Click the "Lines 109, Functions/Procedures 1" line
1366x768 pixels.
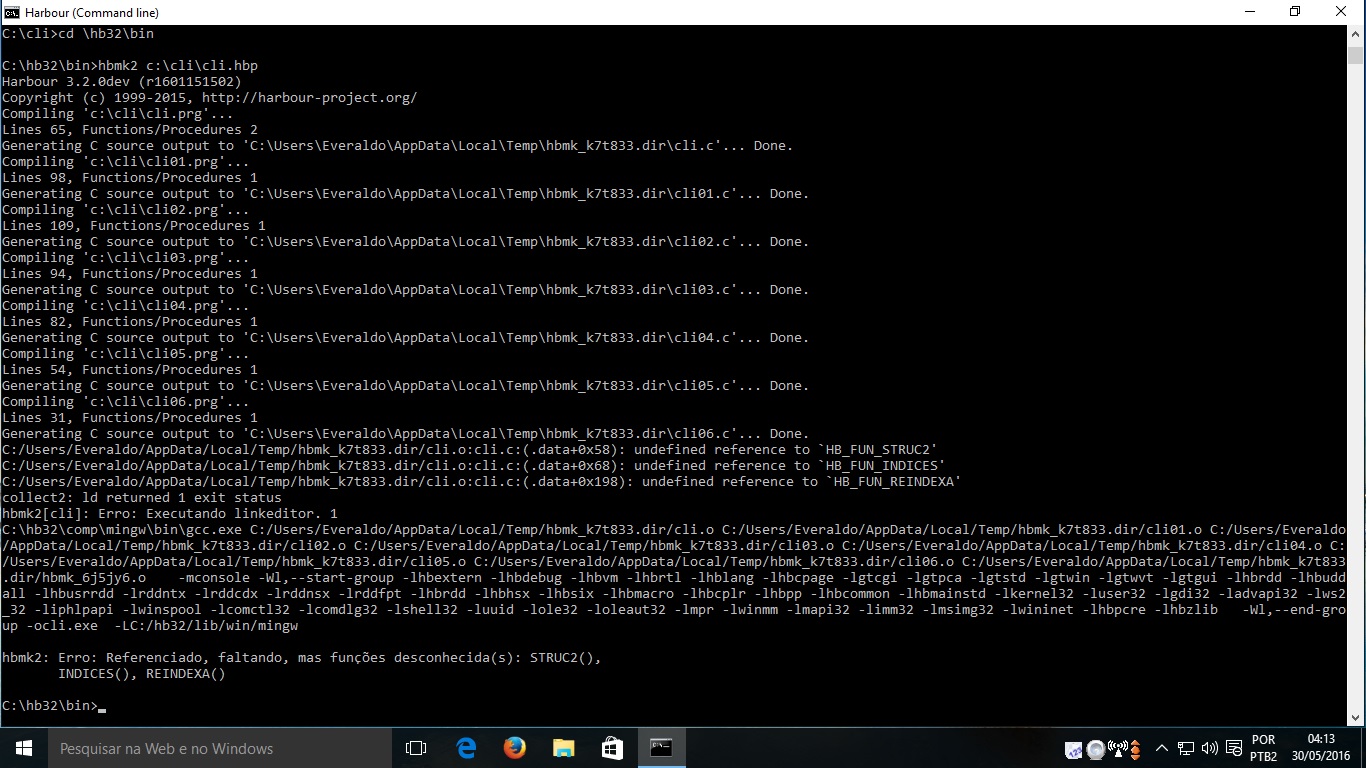[x=134, y=226]
